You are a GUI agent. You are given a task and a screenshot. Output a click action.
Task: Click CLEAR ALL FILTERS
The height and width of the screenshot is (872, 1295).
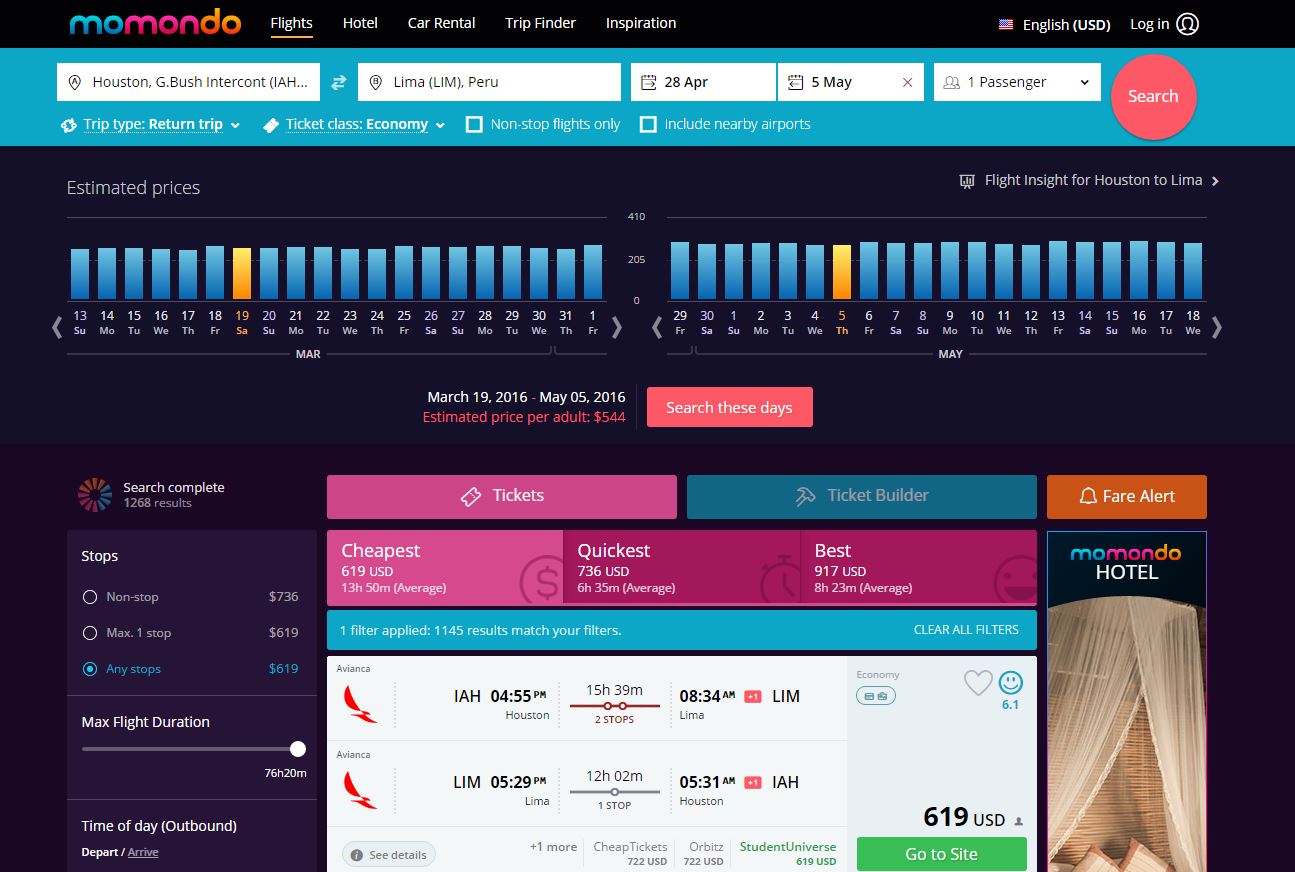[966, 630]
